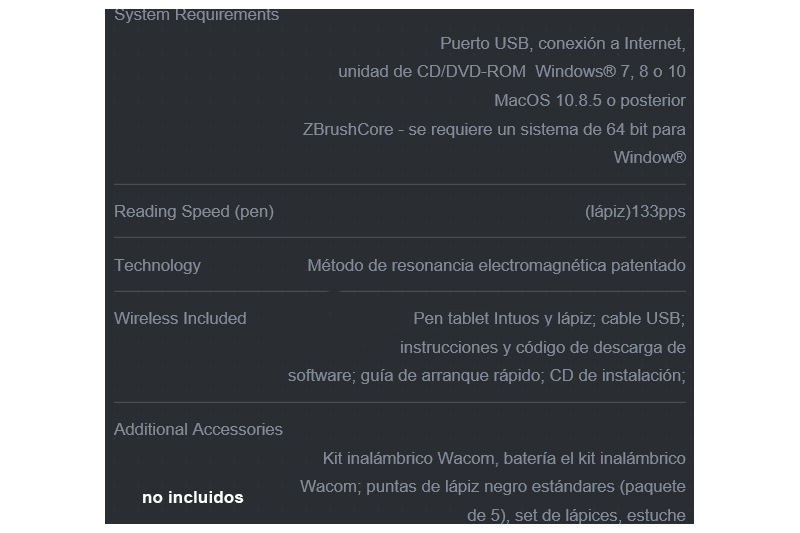800x533 pixels.
Task: Select the Reading Speed (pen) label
Action: (x=194, y=211)
